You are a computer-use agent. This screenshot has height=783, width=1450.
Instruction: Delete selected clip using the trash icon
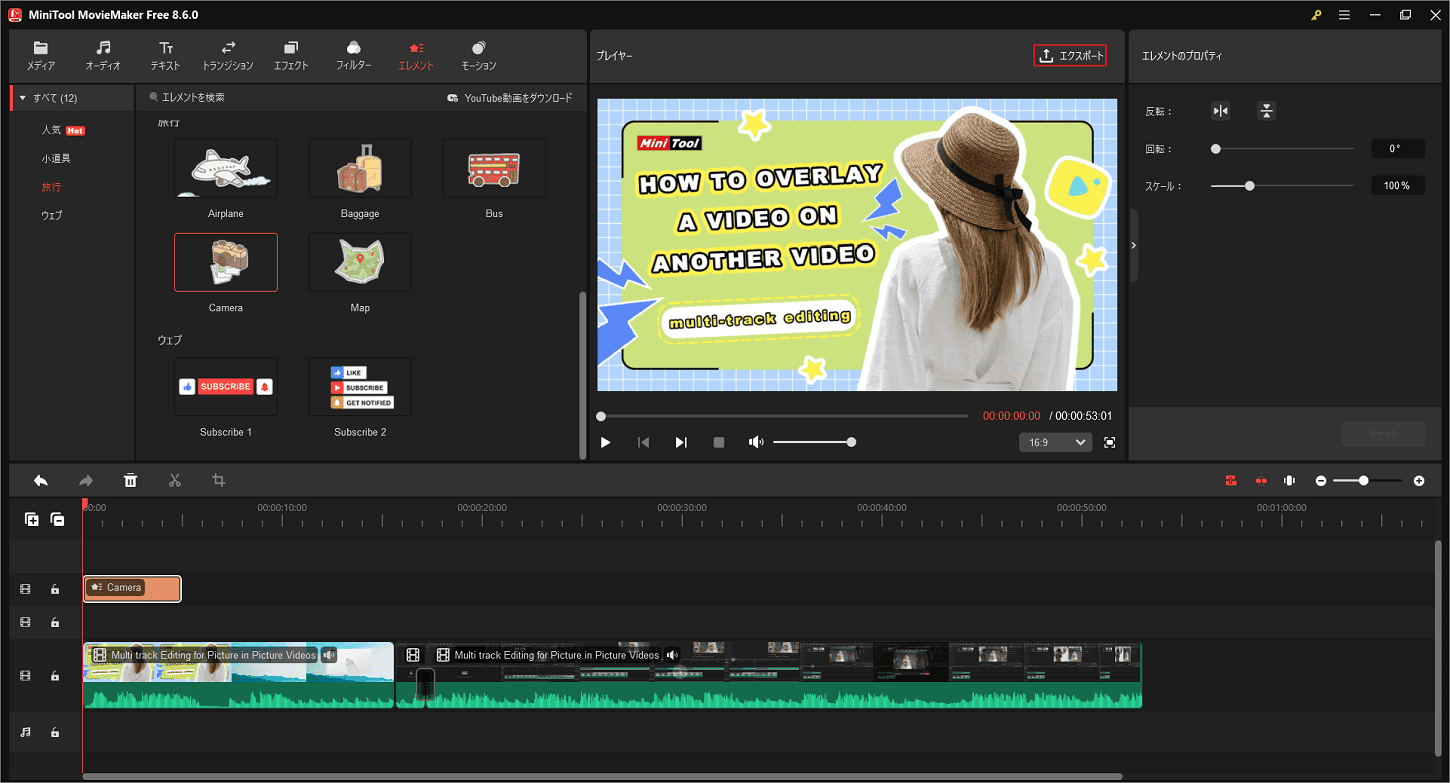pos(130,481)
